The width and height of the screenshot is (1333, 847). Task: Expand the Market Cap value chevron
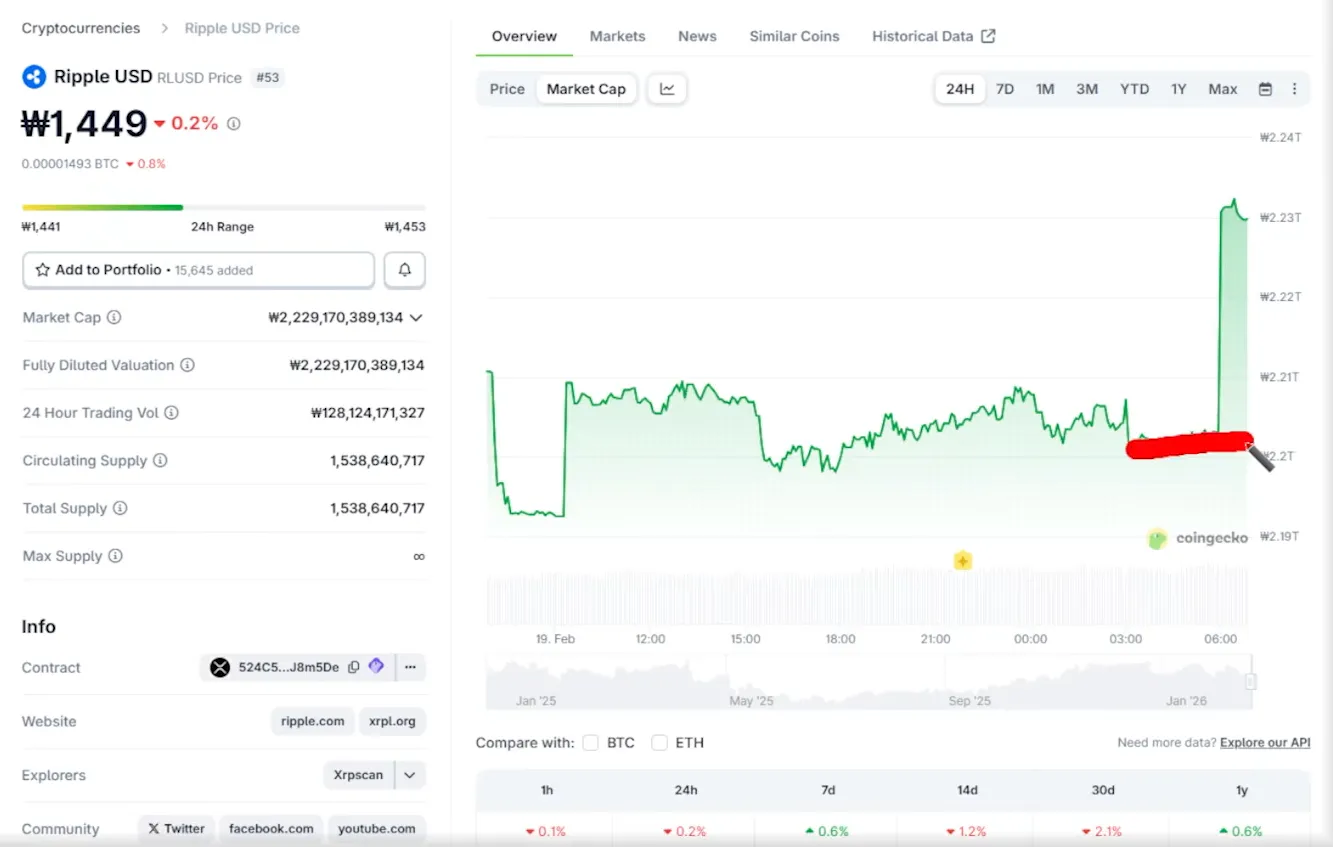pyautogui.click(x=416, y=318)
